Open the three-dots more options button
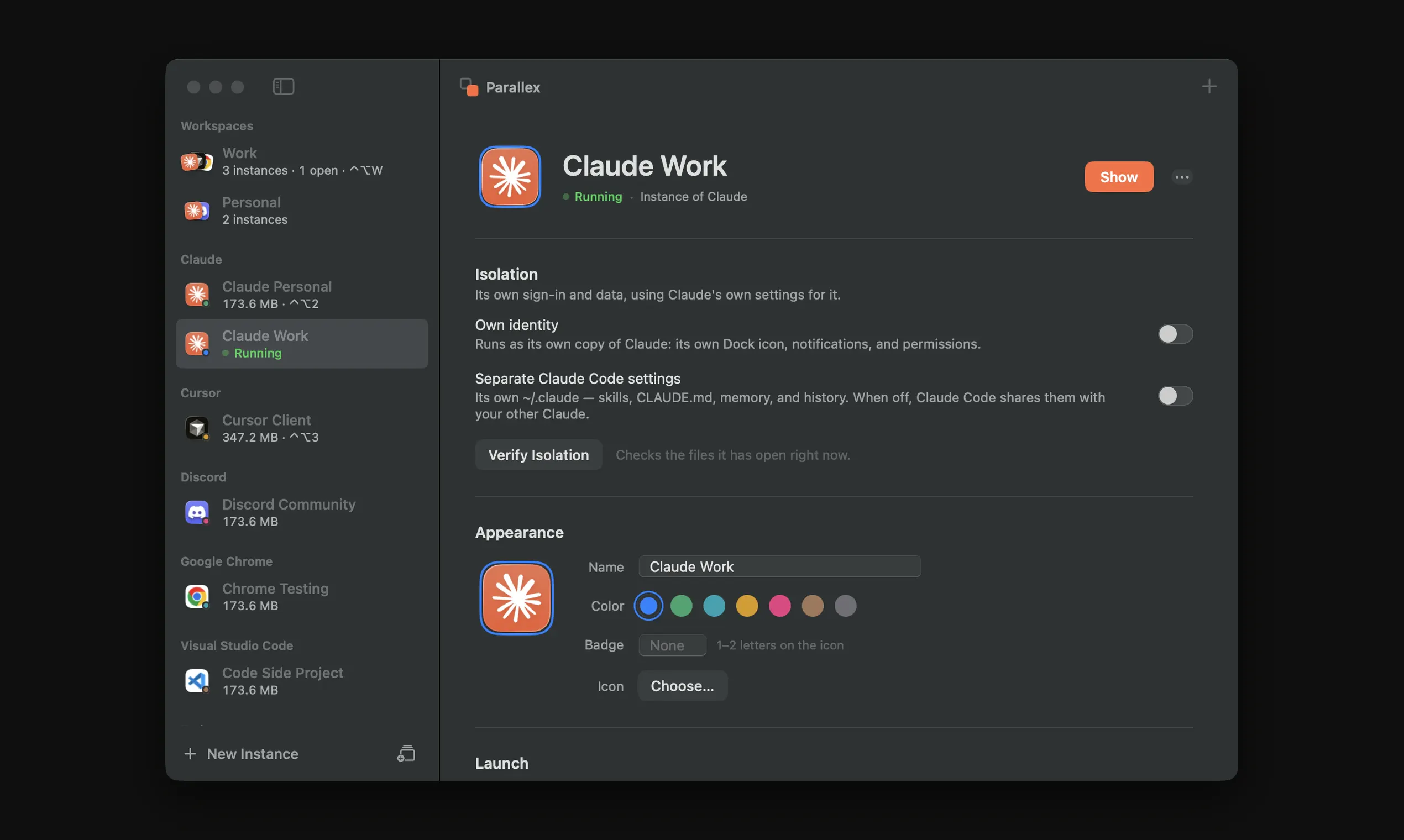Viewport: 1404px width, 840px height. click(x=1181, y=177)
